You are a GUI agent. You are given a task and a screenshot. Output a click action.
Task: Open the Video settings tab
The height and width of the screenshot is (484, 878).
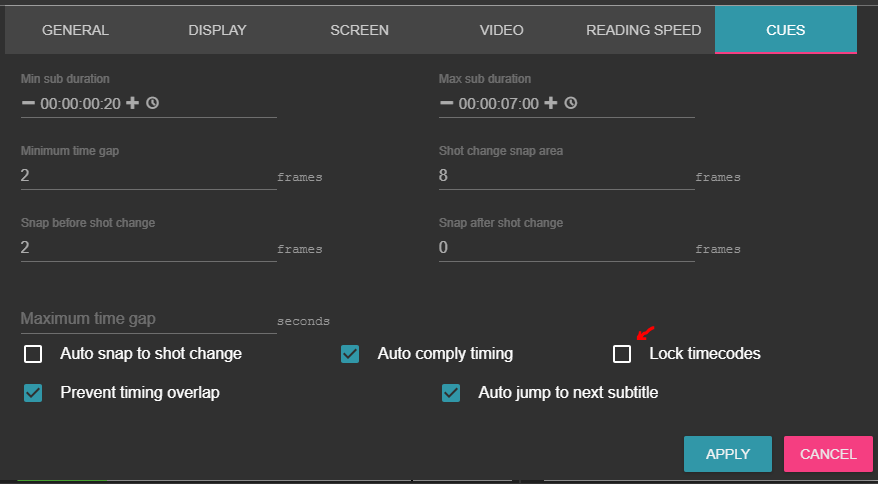pyautogui.click(x=501, y=30)
